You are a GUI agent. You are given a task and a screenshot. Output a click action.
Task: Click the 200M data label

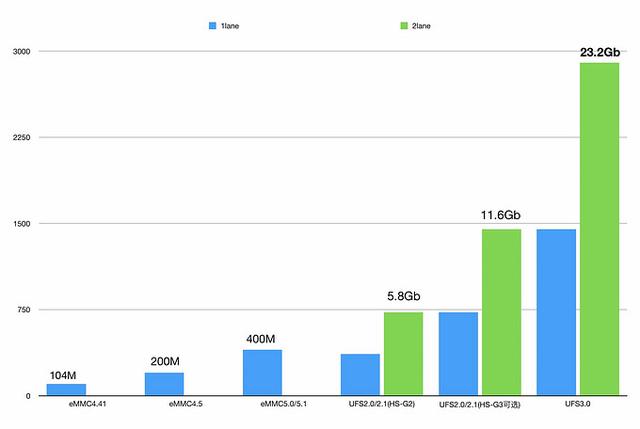(165, 361)
